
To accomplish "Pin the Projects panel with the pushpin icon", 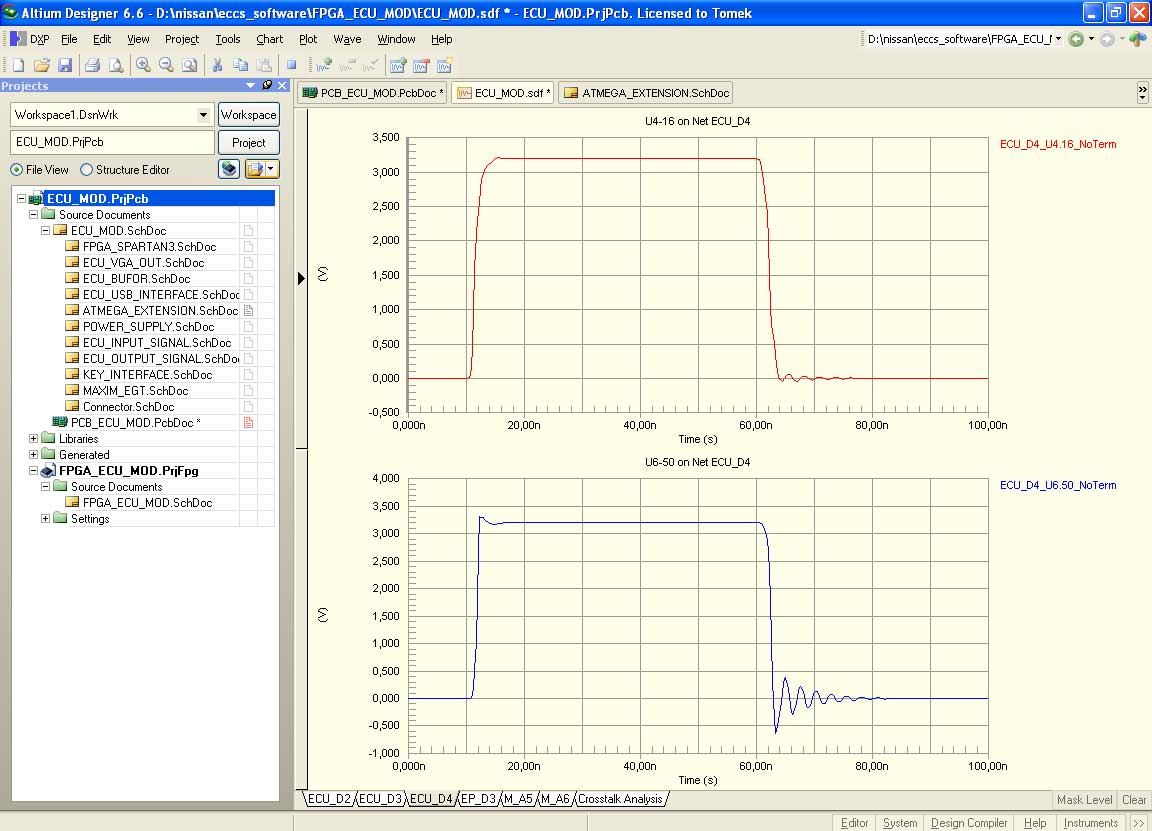I will 266,86.
